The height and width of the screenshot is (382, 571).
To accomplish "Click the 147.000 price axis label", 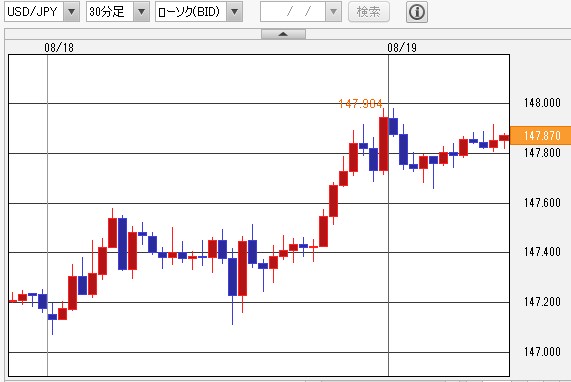I will [542, 352].
